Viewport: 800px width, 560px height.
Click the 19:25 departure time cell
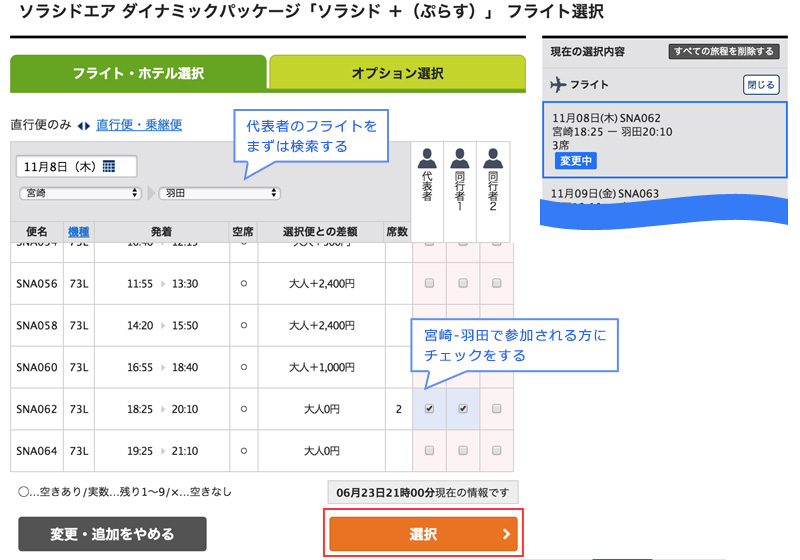(x=140, y=451)
